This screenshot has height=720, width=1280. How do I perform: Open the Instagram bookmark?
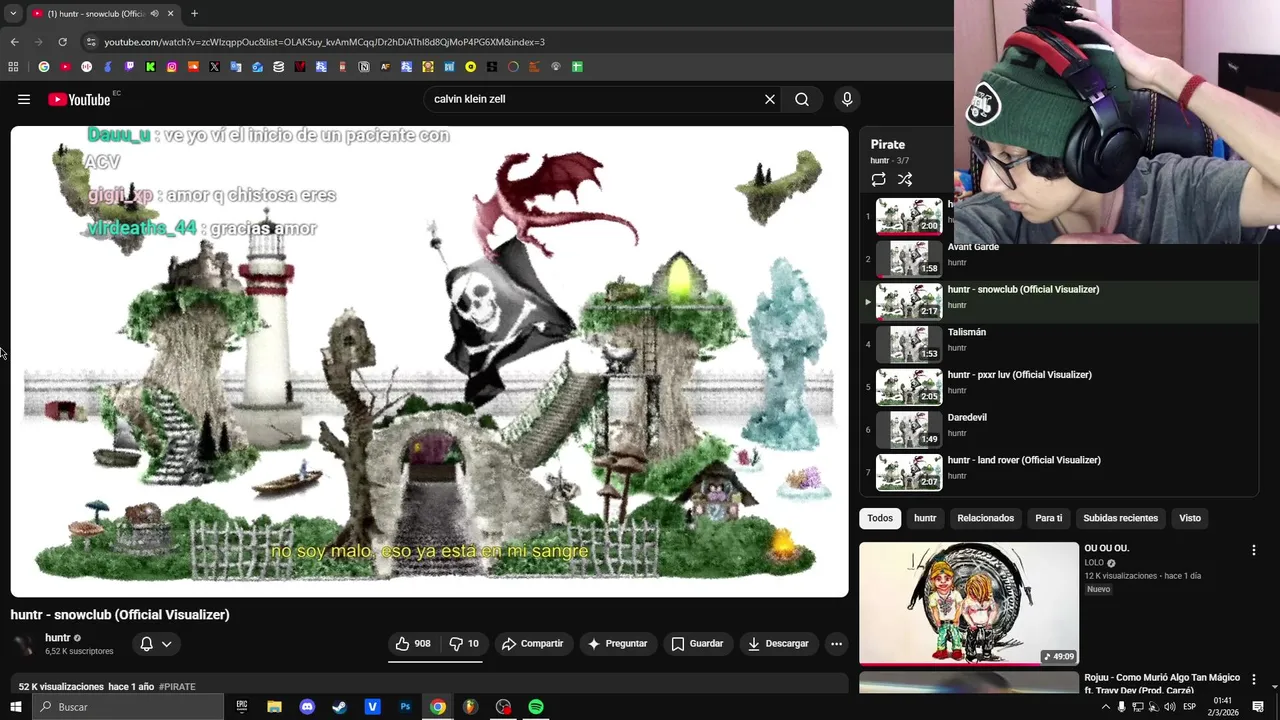[x=172, y=67]
